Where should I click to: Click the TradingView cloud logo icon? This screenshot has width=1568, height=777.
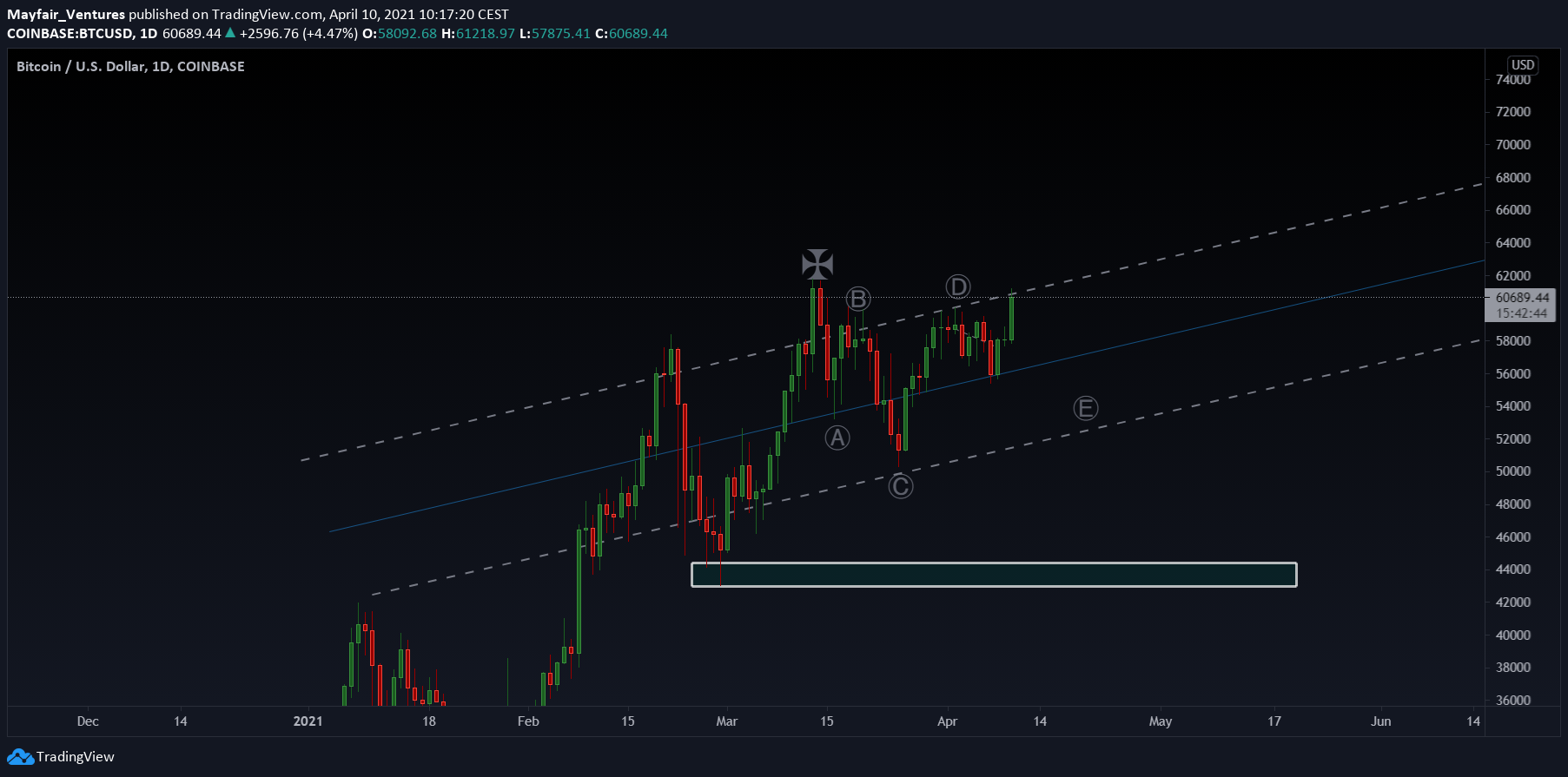(x=20, y=757)
